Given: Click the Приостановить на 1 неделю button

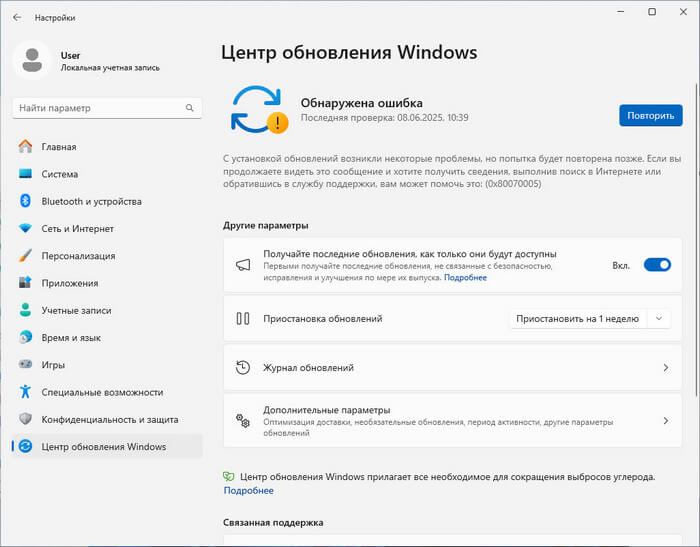Looking at the screenshot, I should pyautogui.click(x=576, y=319).
